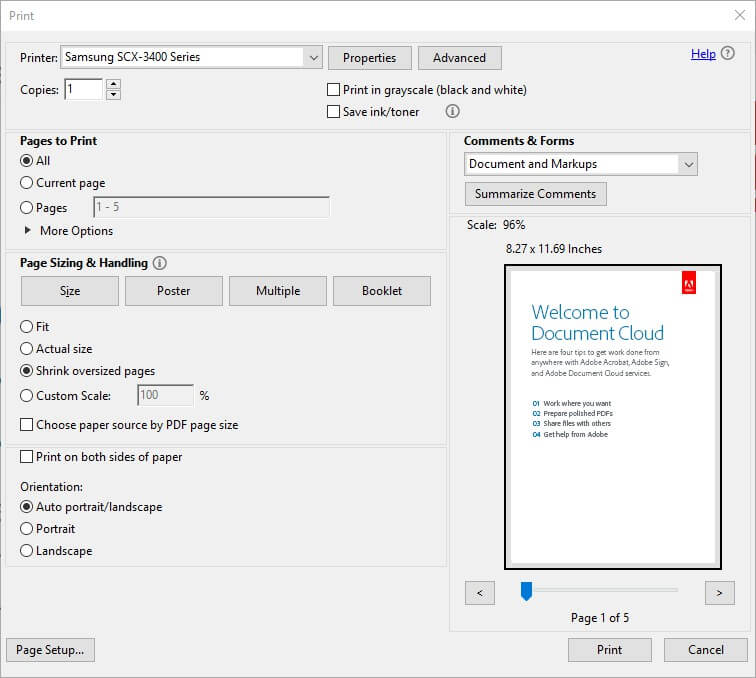
Task: Click the Custom Scale percentage field
Action: point(165,395)
